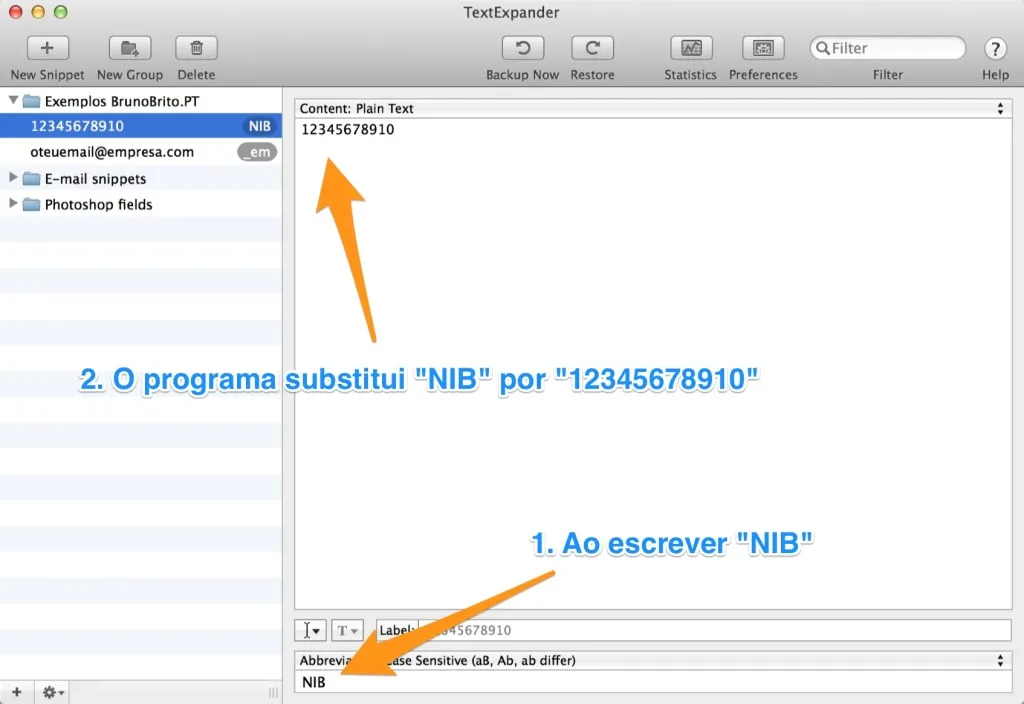Click the _em abbreviation badge
This screenshot has height=704, width=1024.
pos(257,152)
